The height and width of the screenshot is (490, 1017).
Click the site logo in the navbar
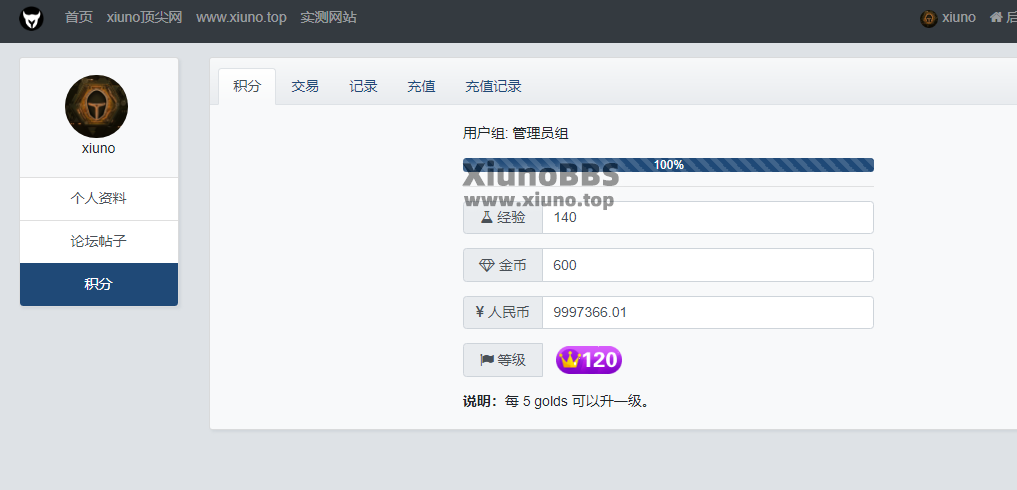coord(31,18)
